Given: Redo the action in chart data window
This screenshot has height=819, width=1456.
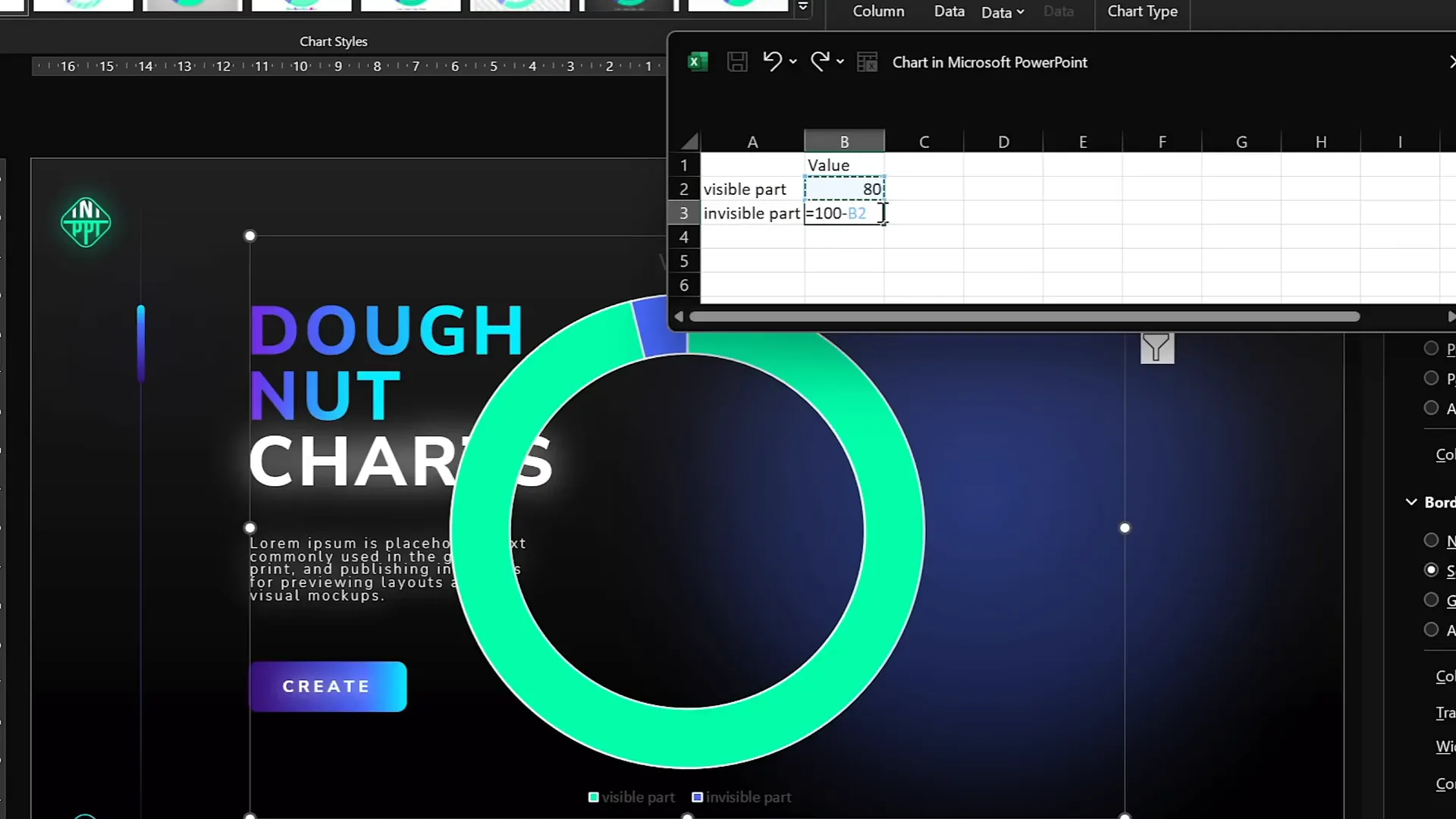Looking at the screenshot, I should click(820, 61).
